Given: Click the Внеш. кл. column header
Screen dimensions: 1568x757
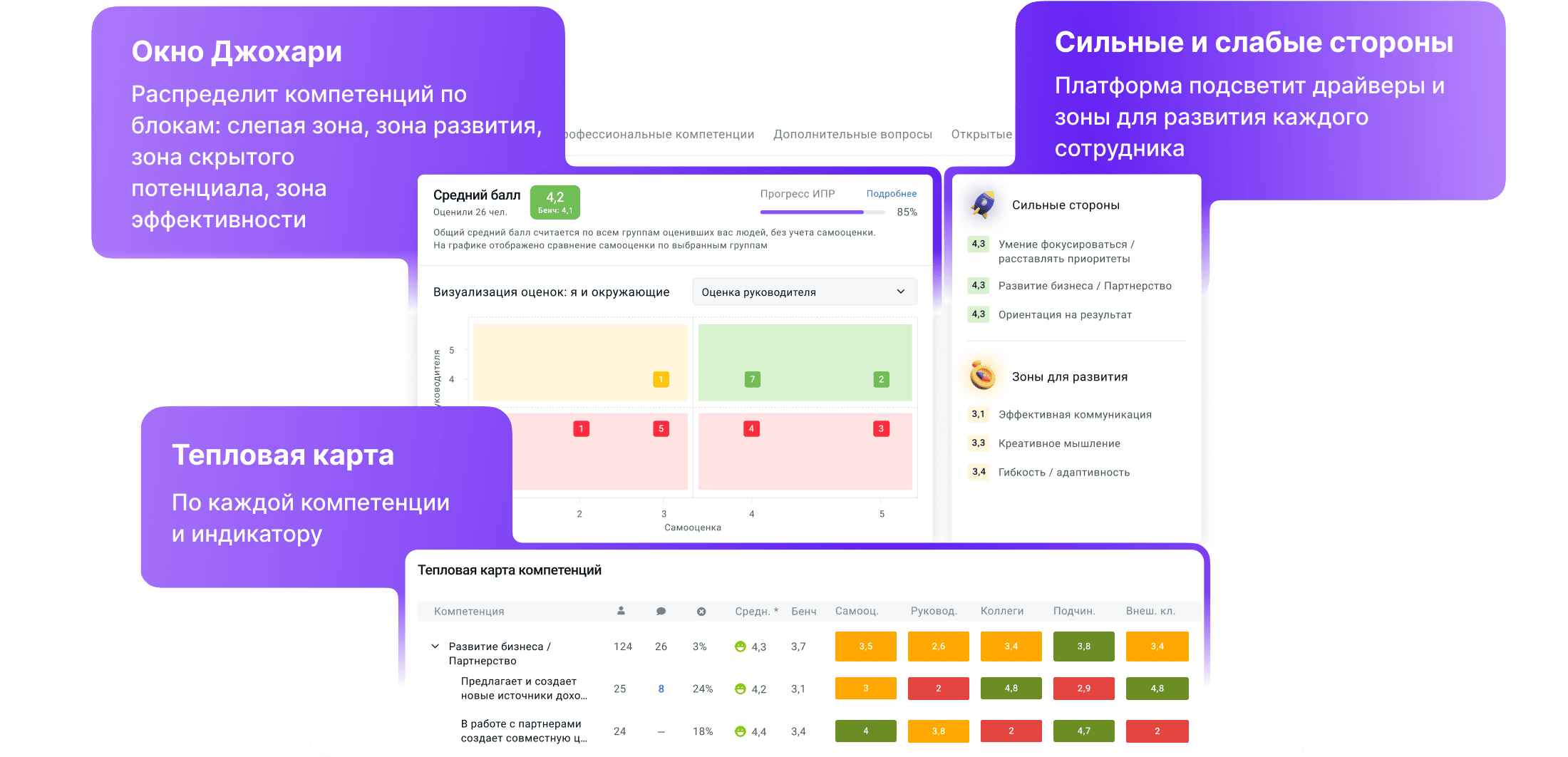Looking at the screenshot, I should pos(1150,612).
